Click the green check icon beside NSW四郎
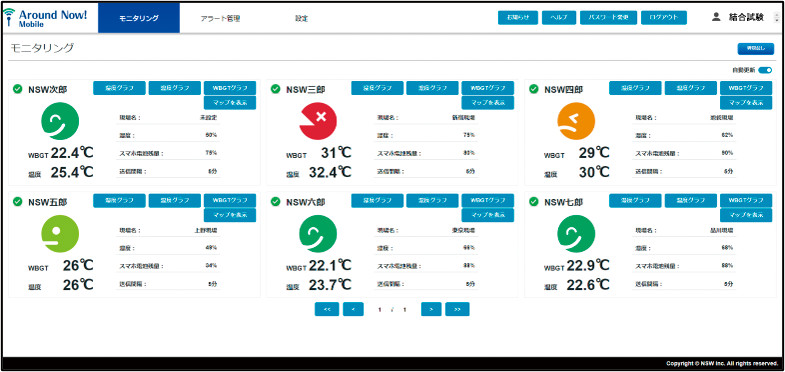The width and height of the screenshot is (785, 372). click(x=534, y=89)
